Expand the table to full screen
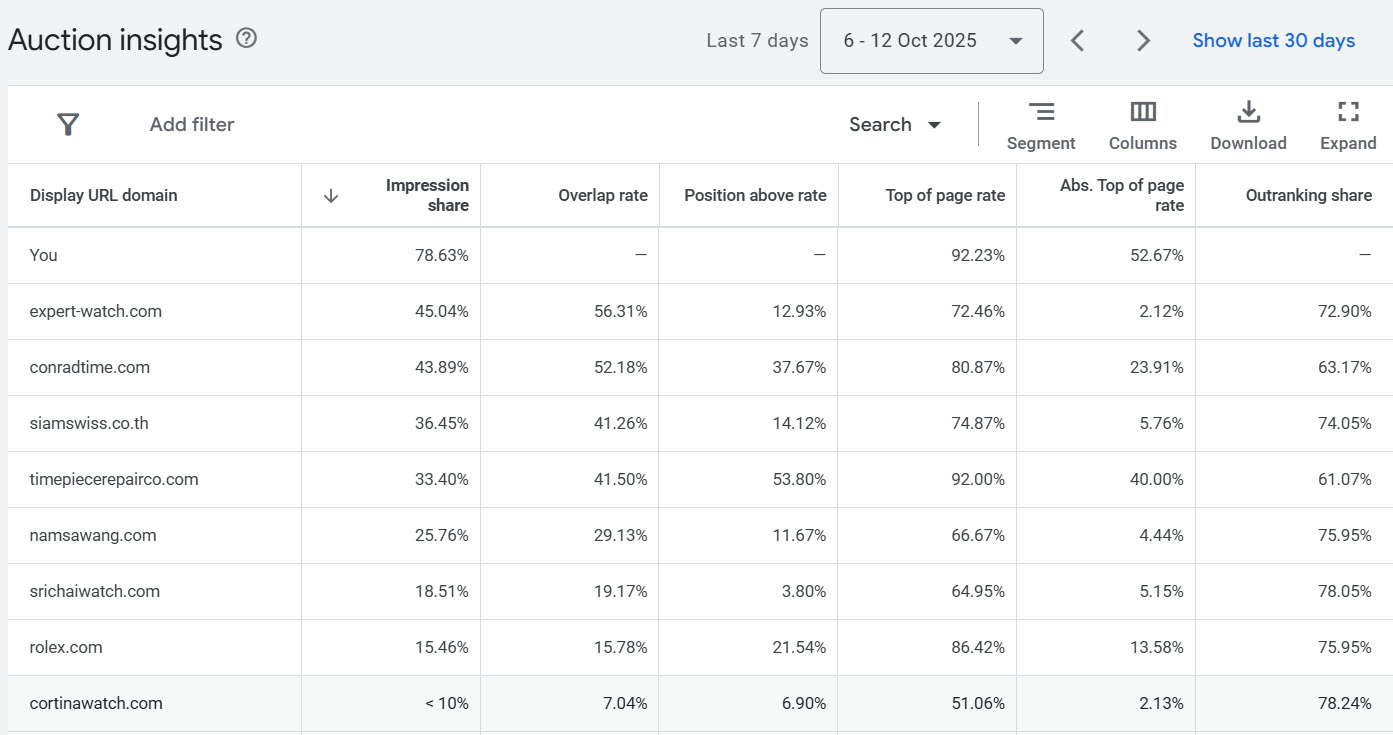The image size is (1393, 735). (1347, 126)
